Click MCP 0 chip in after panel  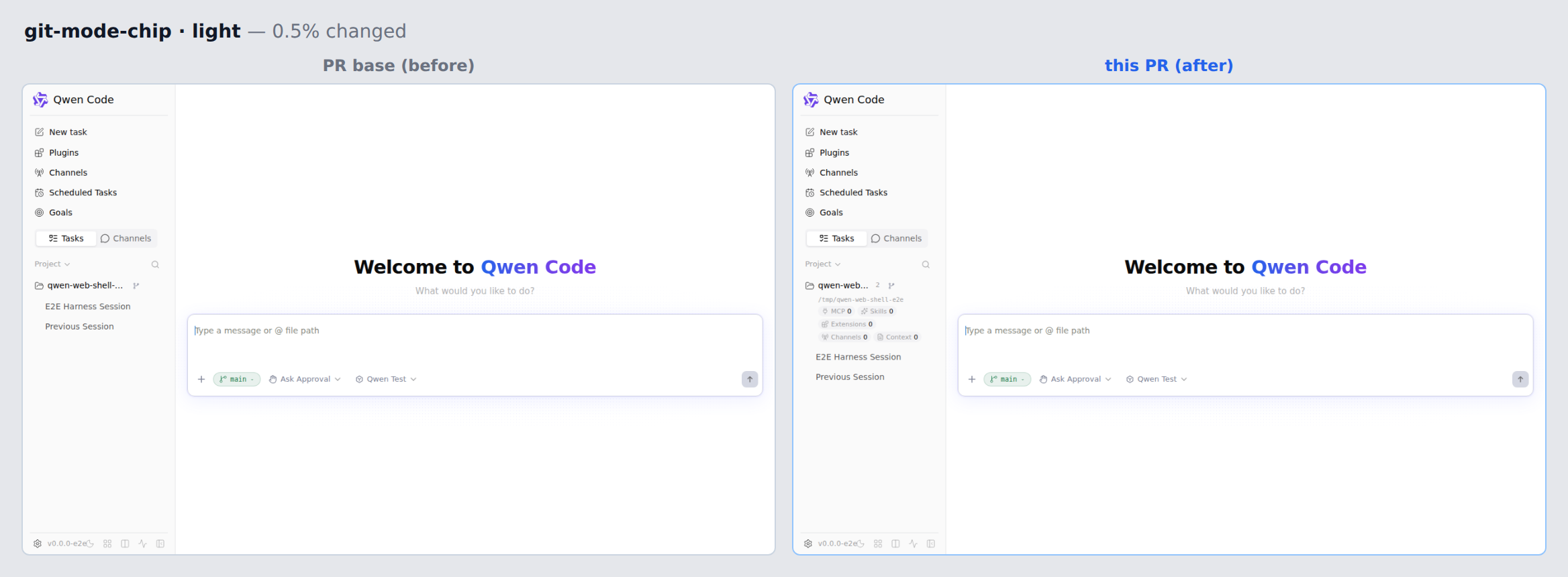(x=837, y=311)
